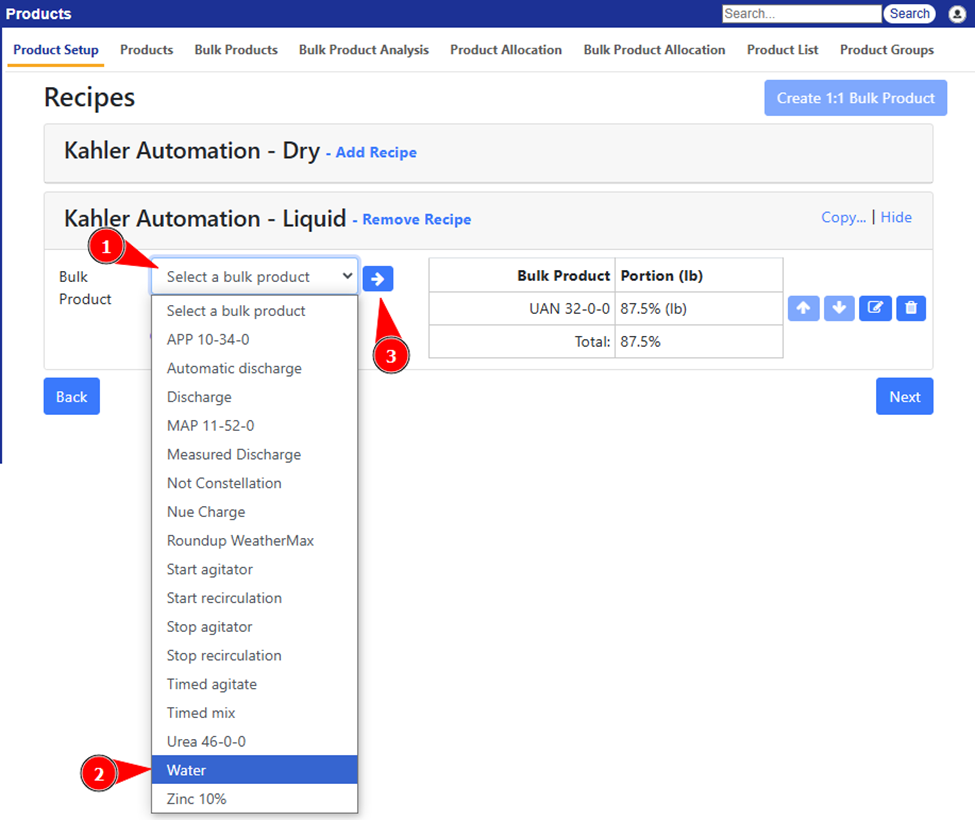Open the user account icon in the header
The width and height of the screenshot is (975, 820).
pos(957,14)
